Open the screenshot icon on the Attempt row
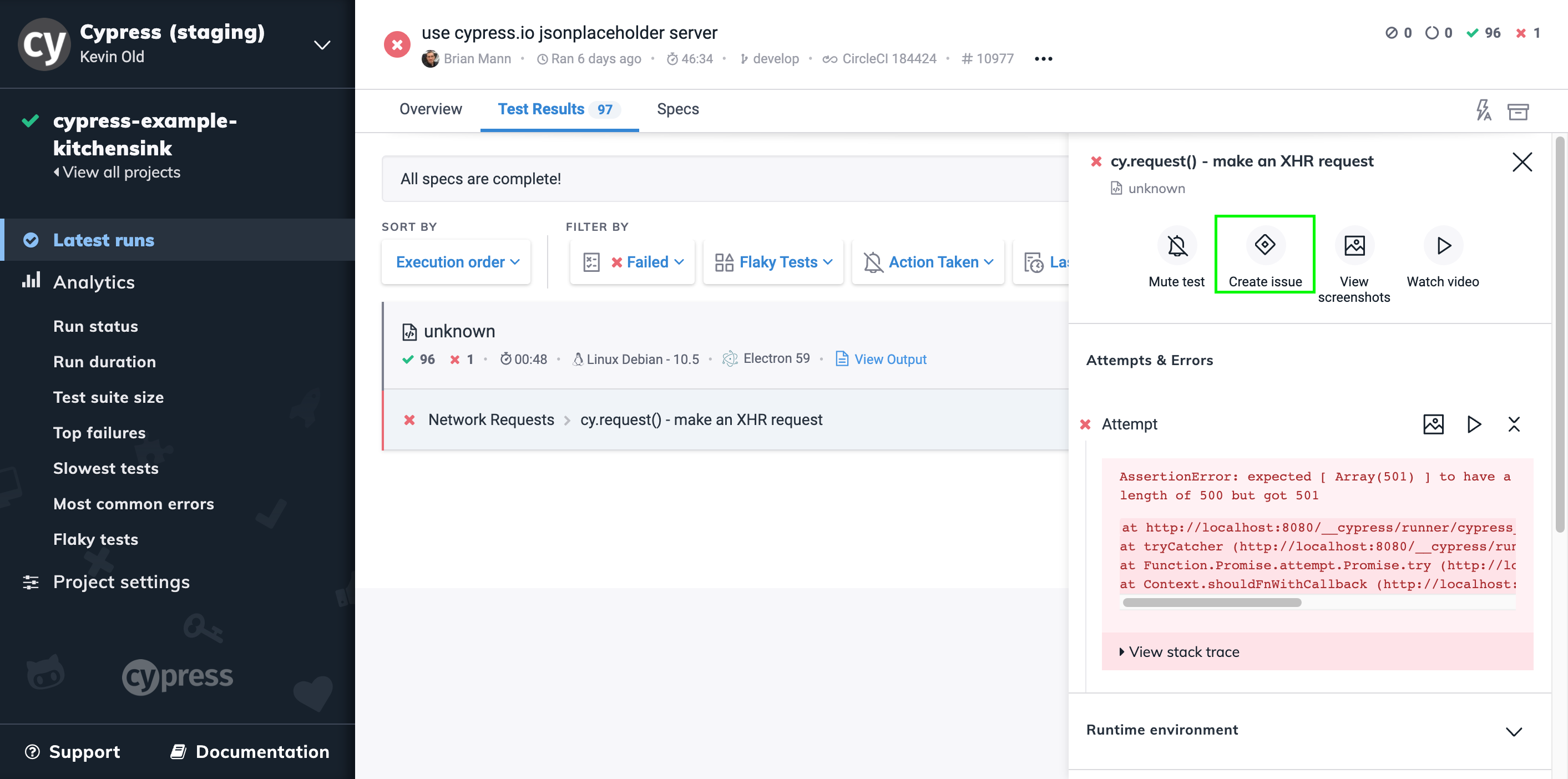The image size is (1568, 779). pos(1434,424)
